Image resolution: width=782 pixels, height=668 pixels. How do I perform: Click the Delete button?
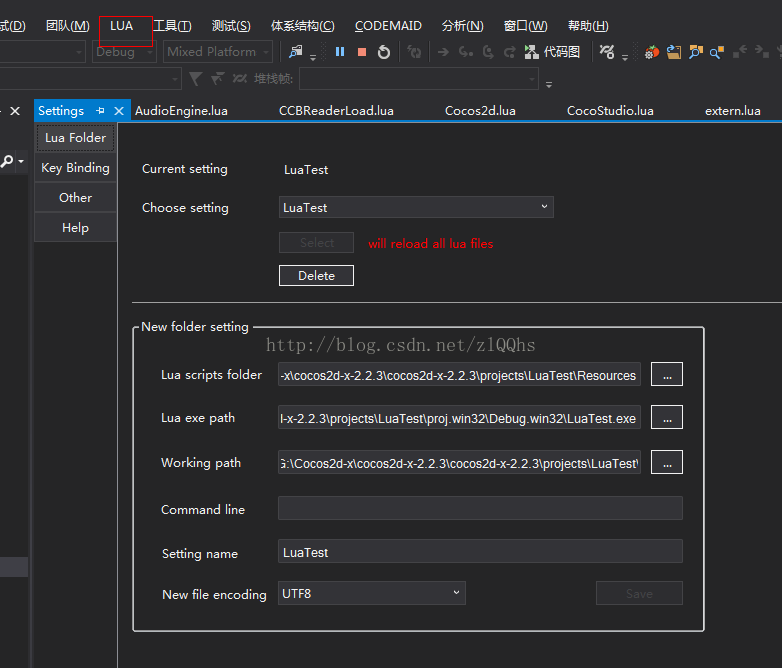click(316, 275)
